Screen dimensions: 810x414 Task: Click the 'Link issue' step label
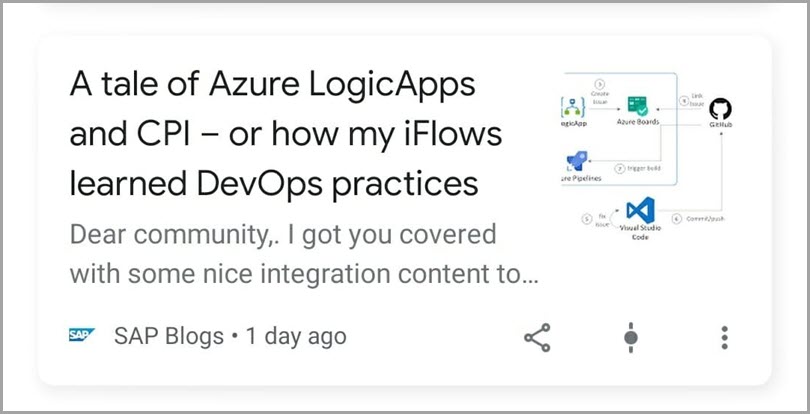pyautogui.click(x=697, y=100)
